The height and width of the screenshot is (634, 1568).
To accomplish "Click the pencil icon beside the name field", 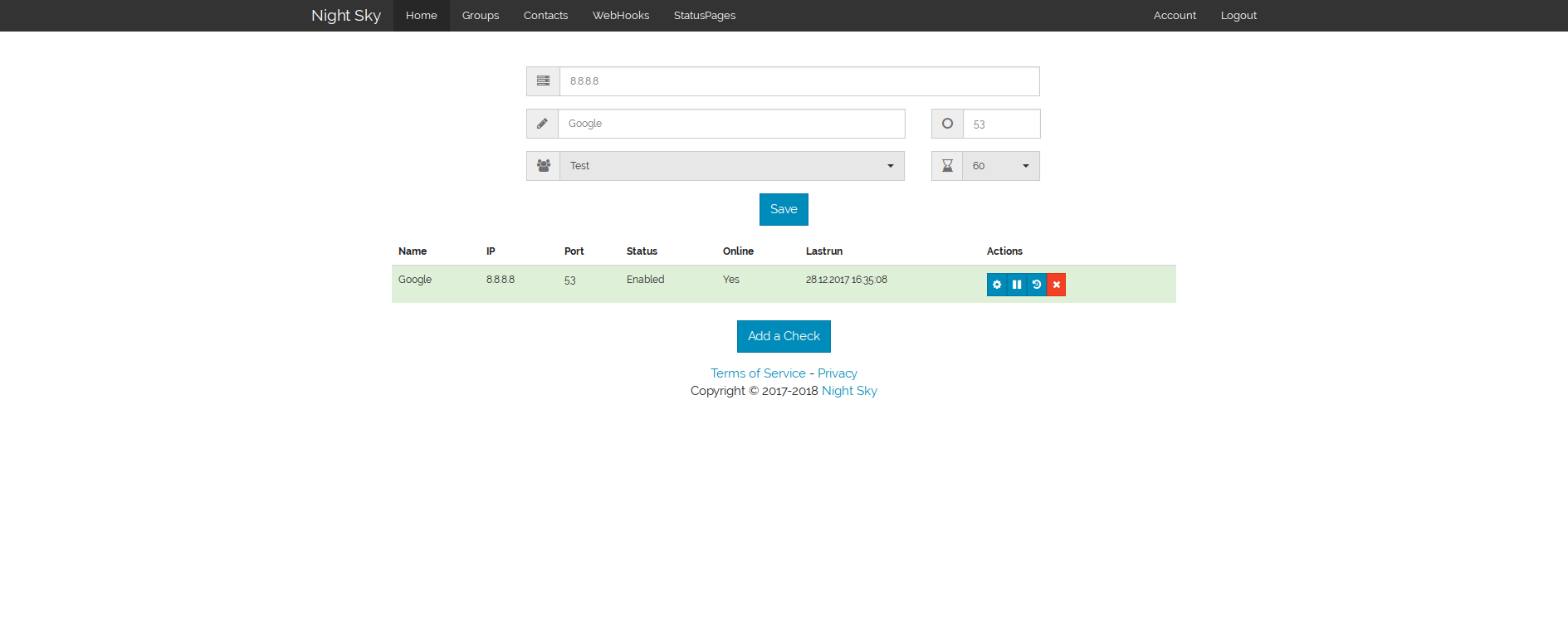I will pyautogui.click(x=542, y=124).
